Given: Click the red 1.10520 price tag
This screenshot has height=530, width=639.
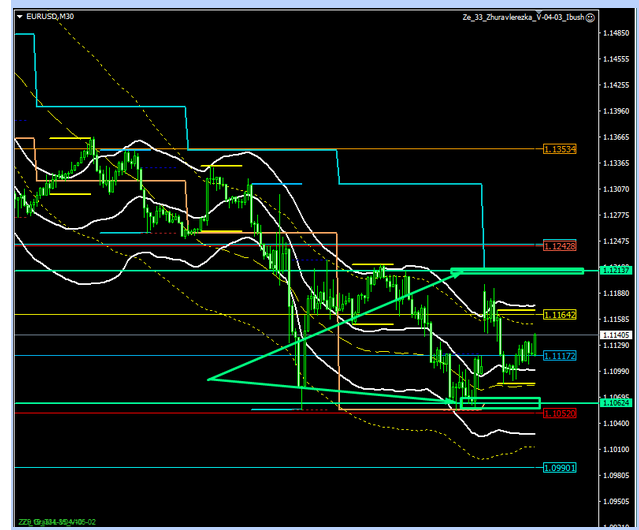Looking at the screenshot, I should [x=561, y=412].
